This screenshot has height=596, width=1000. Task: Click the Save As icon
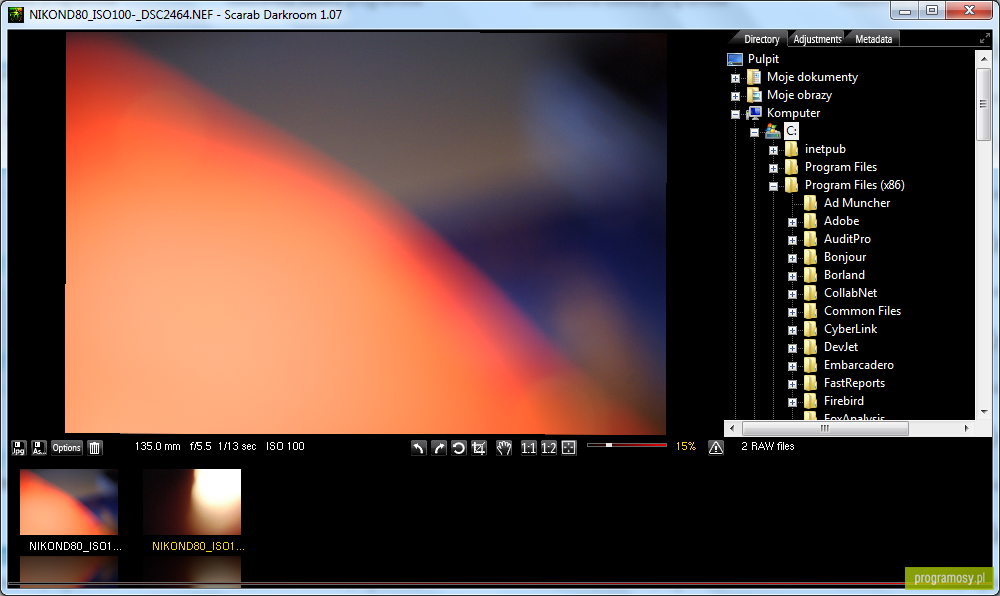point(39,447)
